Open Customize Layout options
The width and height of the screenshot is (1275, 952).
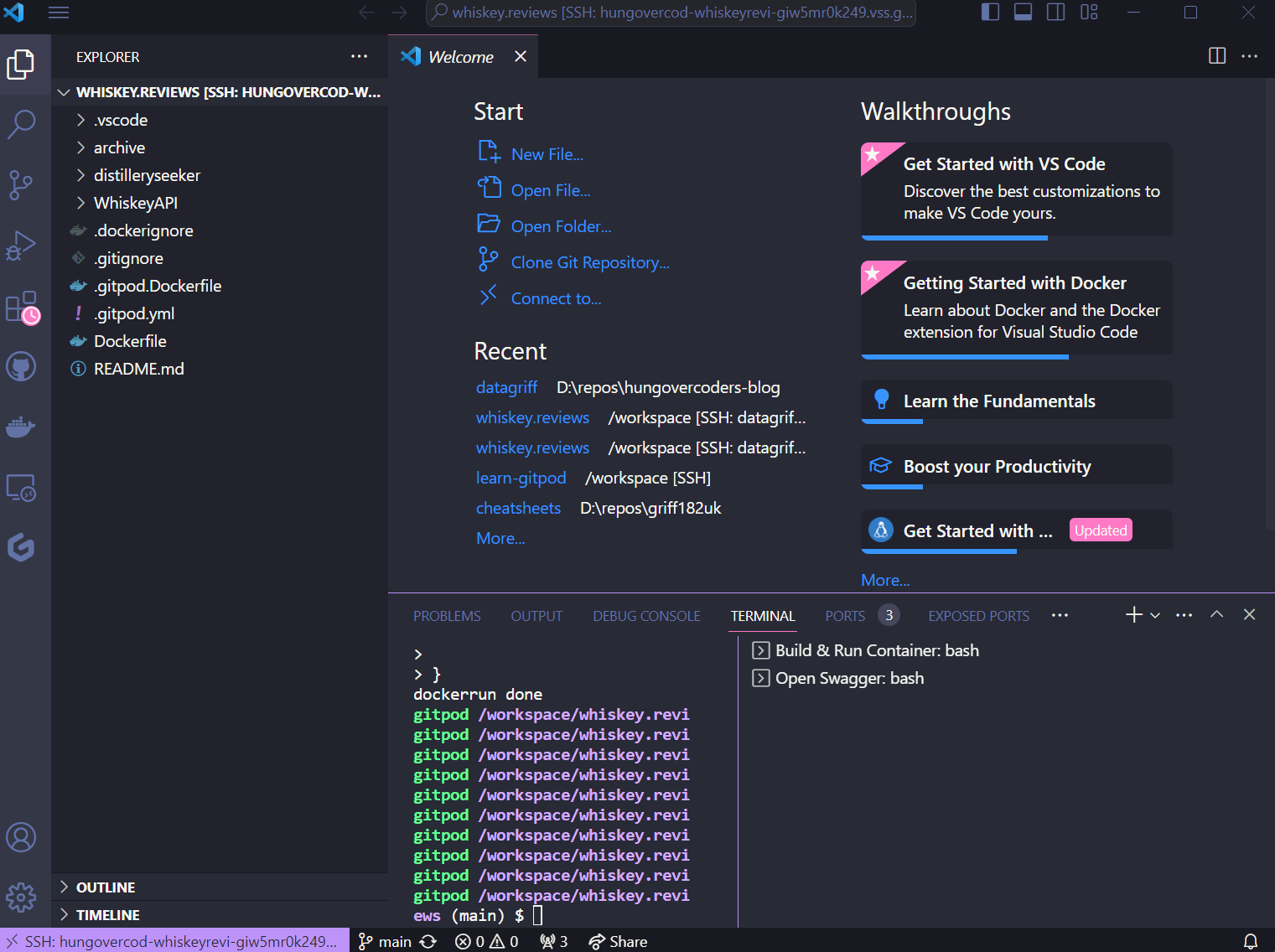click(x=1089, y=13)
